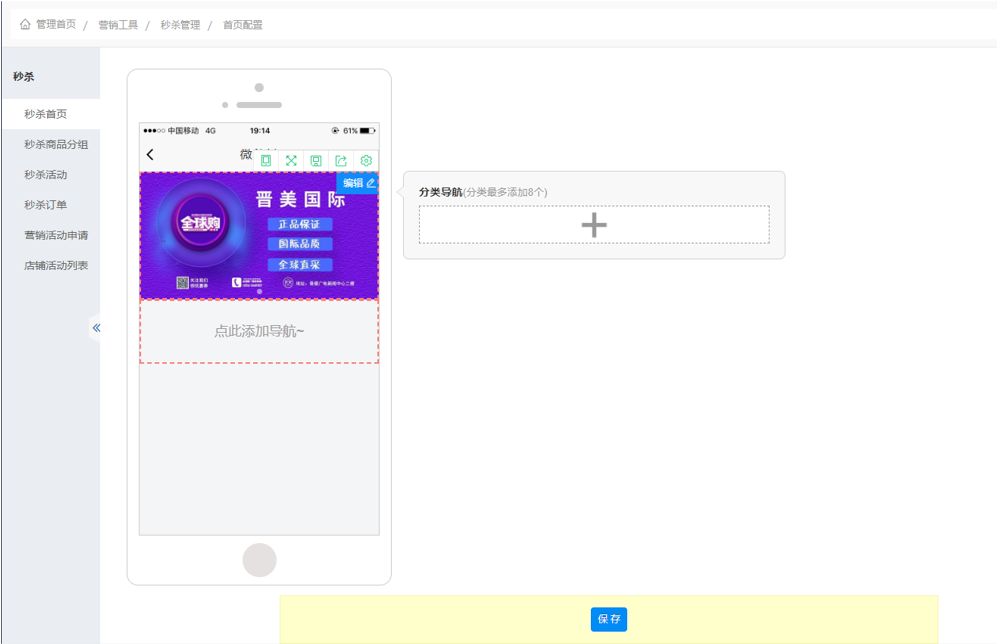Collapse the sidebar with double-chevron arrow

pos(96,327)
